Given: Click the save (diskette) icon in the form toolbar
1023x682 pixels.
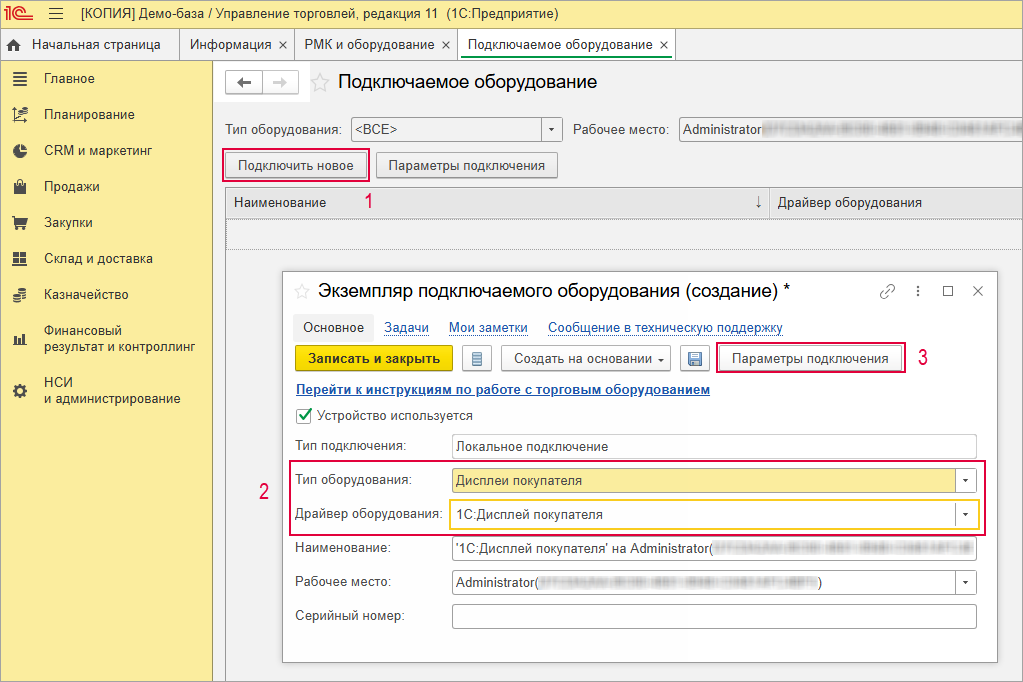Looking at the screenshot, I should [x=694, y=358].
